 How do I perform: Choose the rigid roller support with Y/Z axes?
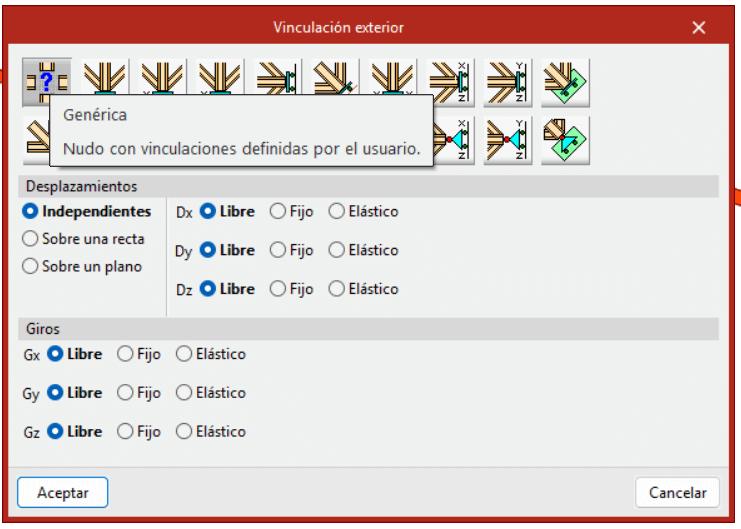tap(508, 81)
